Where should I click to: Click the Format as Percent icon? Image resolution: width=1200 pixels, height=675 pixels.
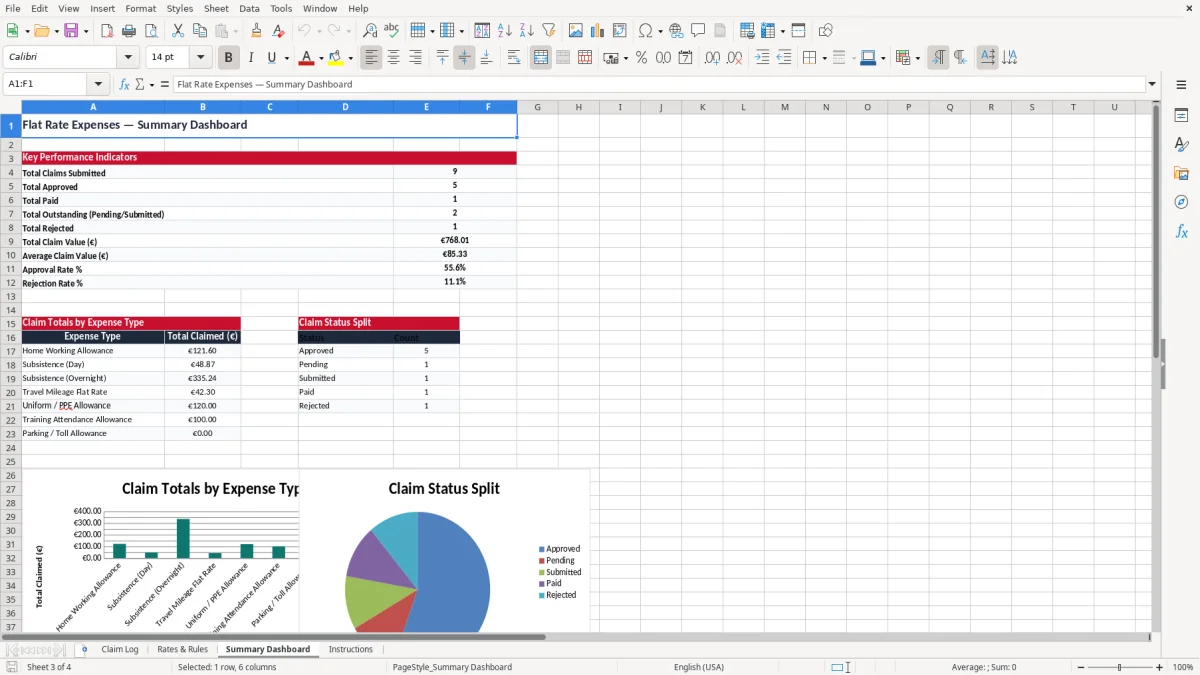(641, 58)
